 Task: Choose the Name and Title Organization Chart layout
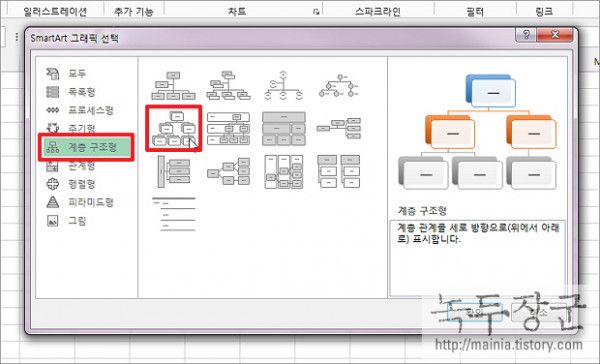point(228,85)
